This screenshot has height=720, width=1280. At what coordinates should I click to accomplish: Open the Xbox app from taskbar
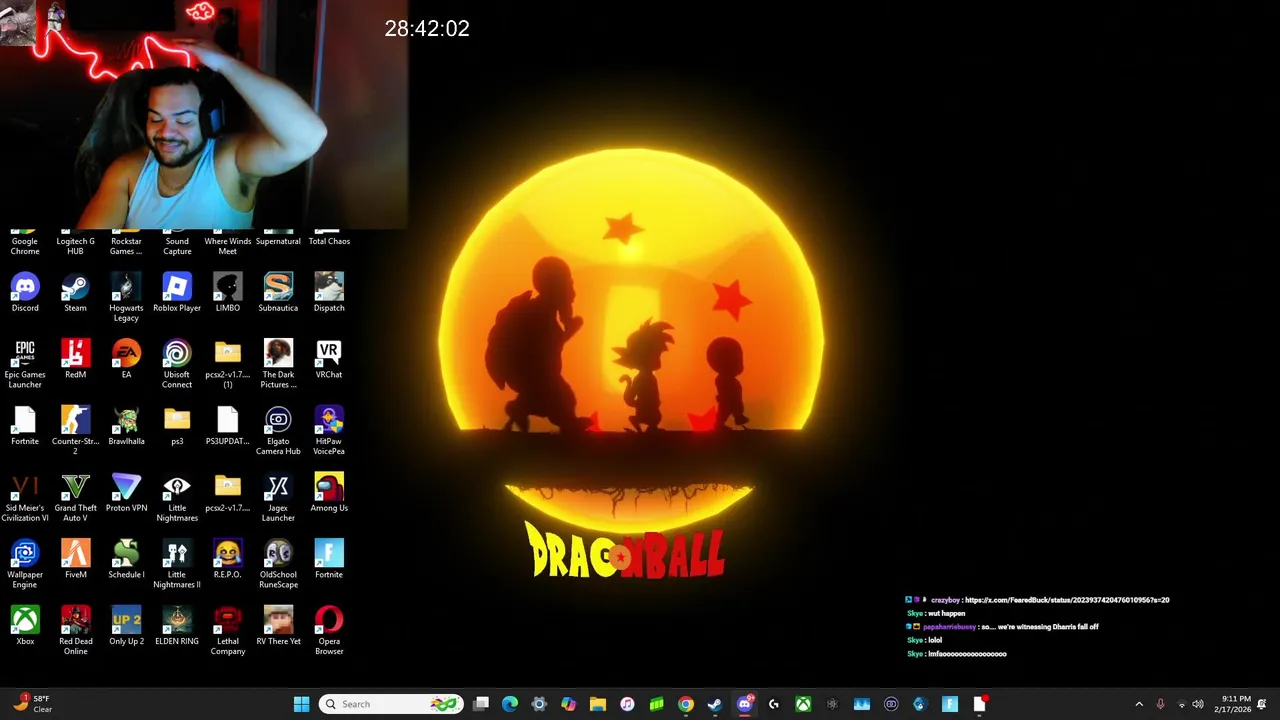[803, 704]
